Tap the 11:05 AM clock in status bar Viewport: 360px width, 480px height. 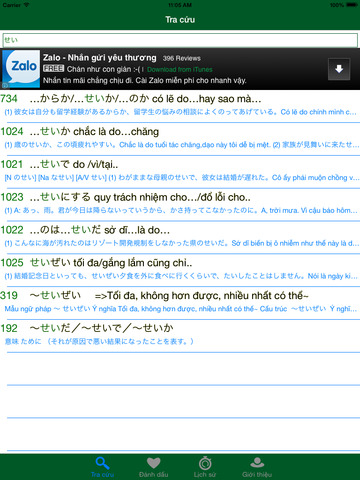click(x=180, y=5)
